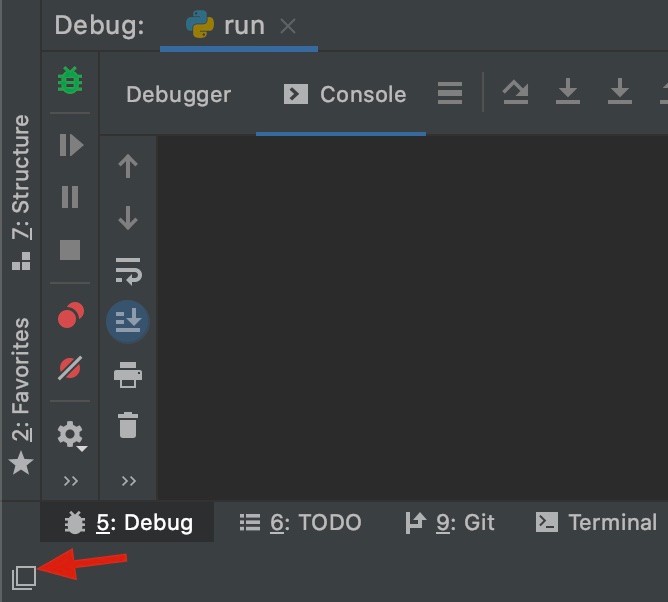Go up the stack trace with the up arrow

pyautogui.click(x=128, y=166)
